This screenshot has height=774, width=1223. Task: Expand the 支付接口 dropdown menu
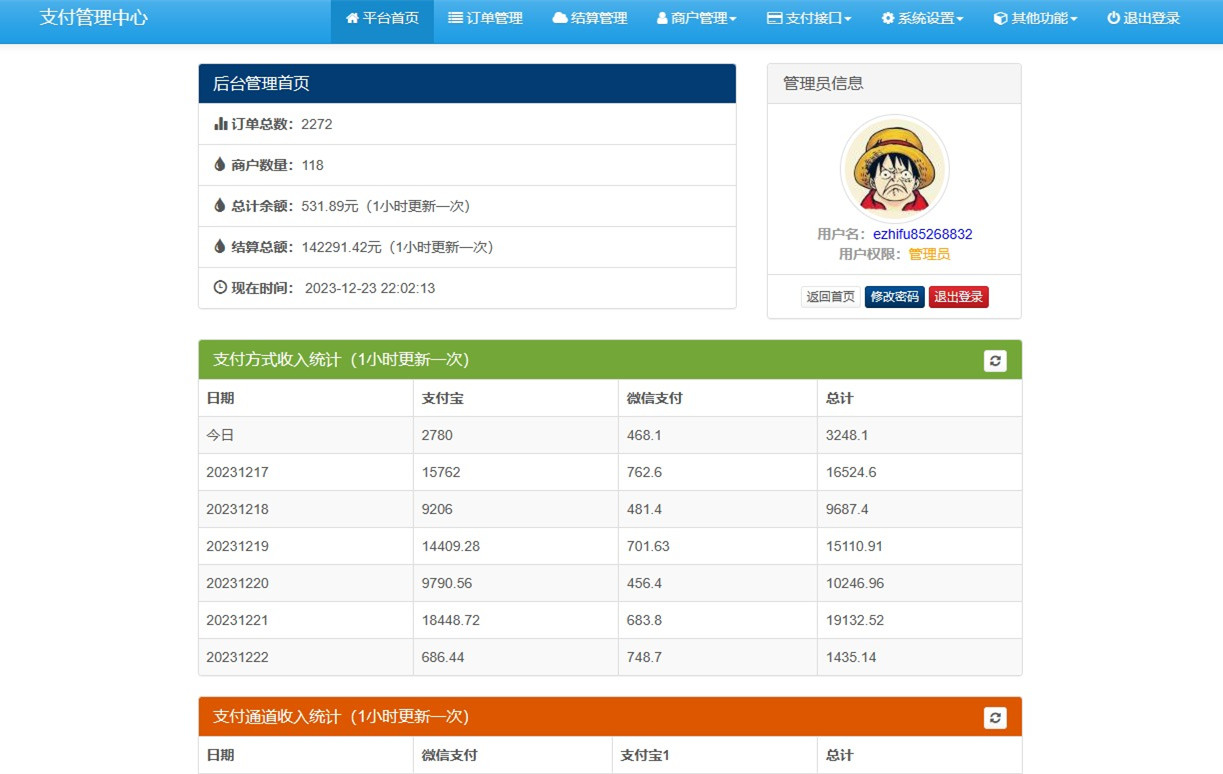click(x=809, y=18)
